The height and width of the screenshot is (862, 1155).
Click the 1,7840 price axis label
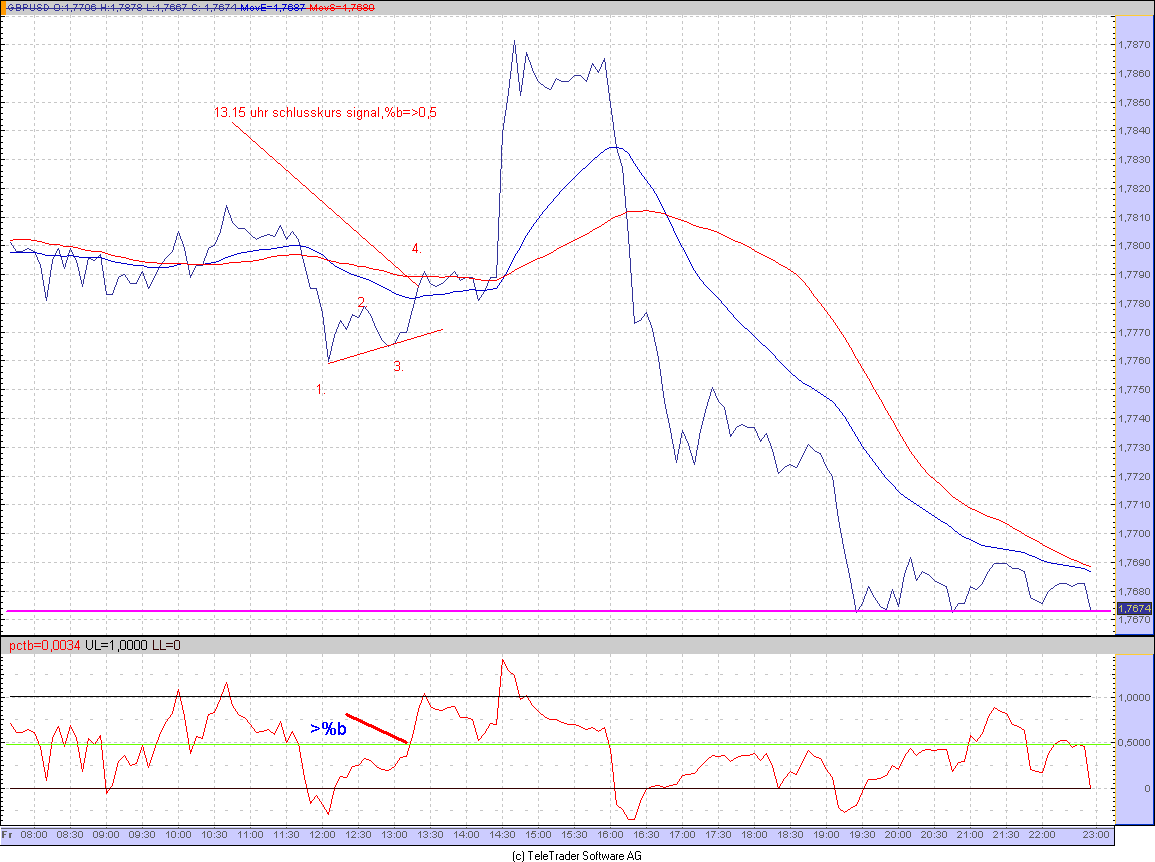pos(1134,131)
